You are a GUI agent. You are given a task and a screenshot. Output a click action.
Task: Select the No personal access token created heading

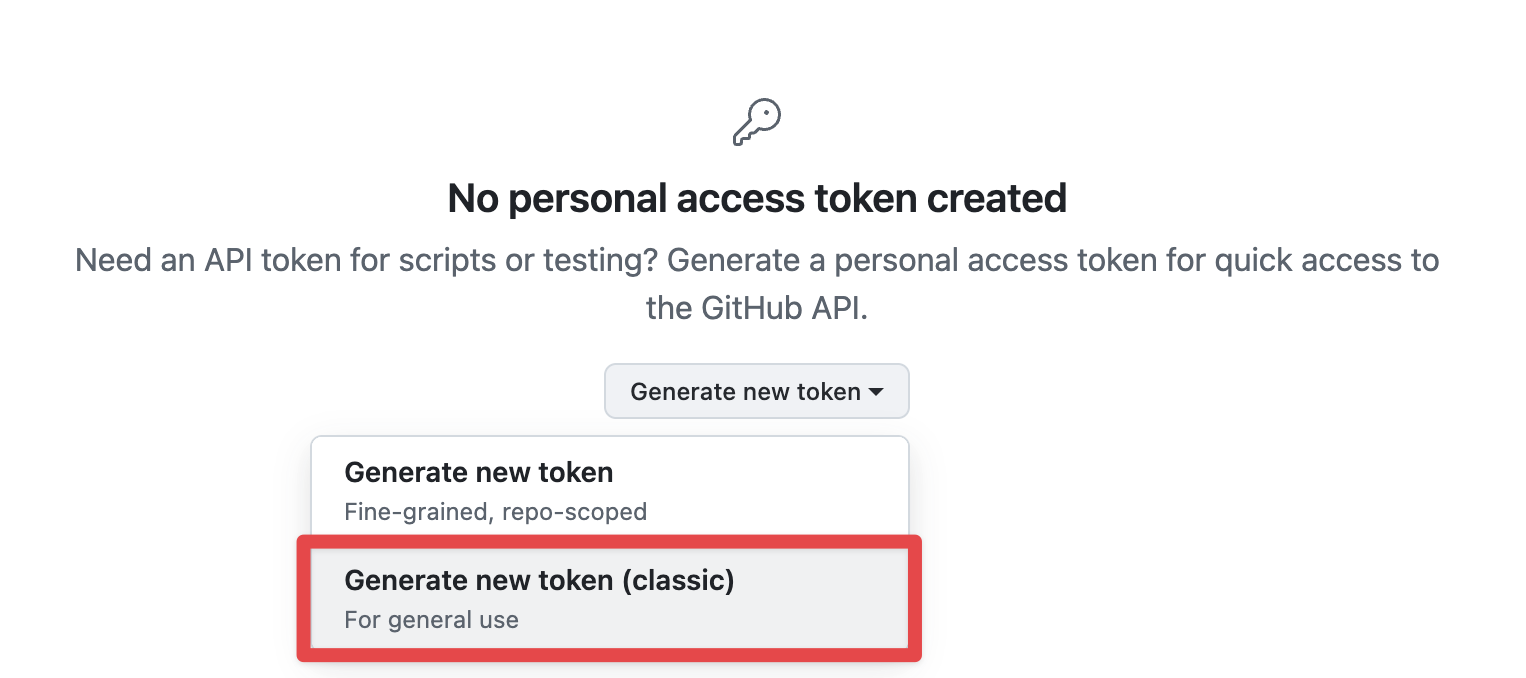pyautogui.click(x=757, y=198)
